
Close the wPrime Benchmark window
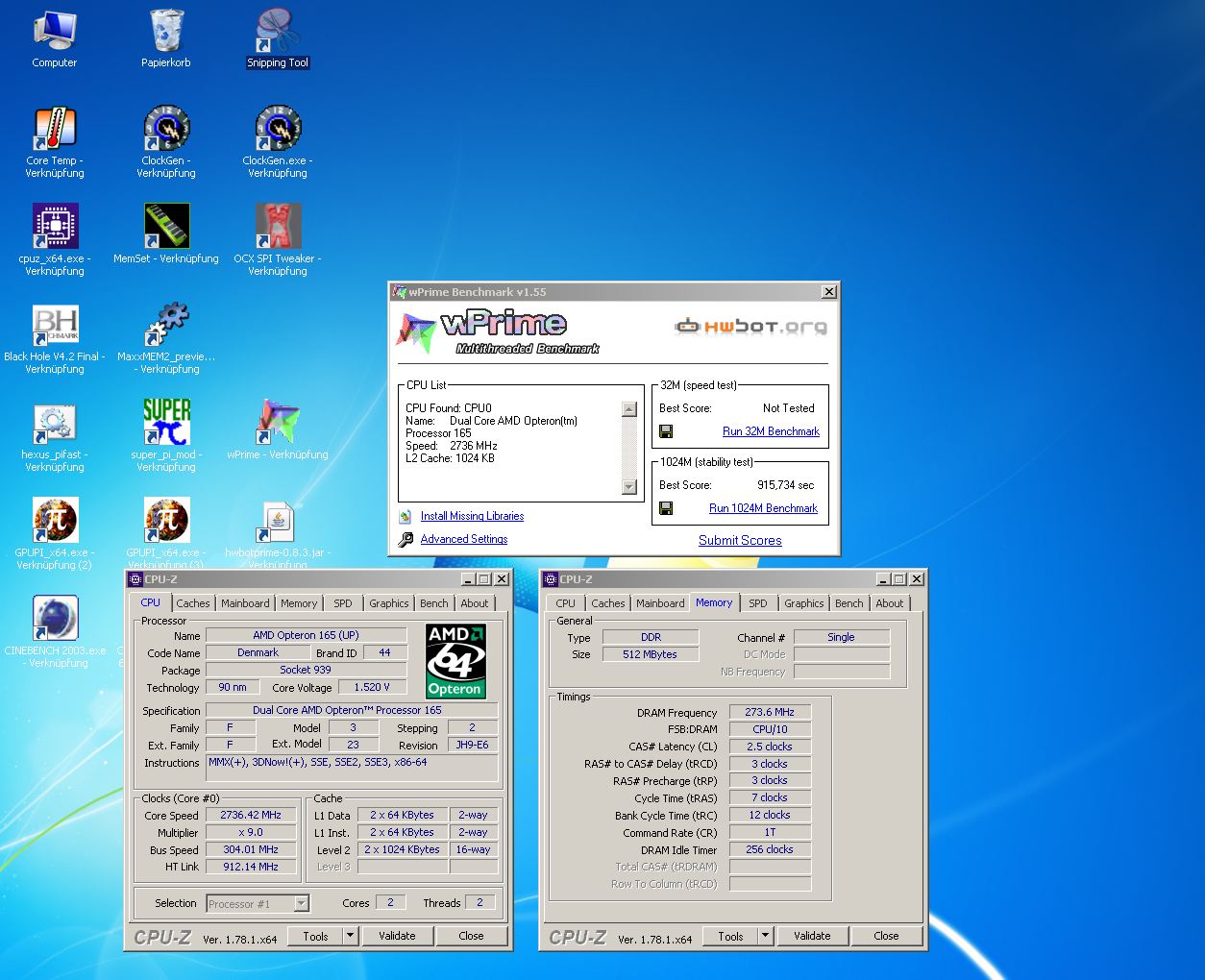(x=829, y=292)
